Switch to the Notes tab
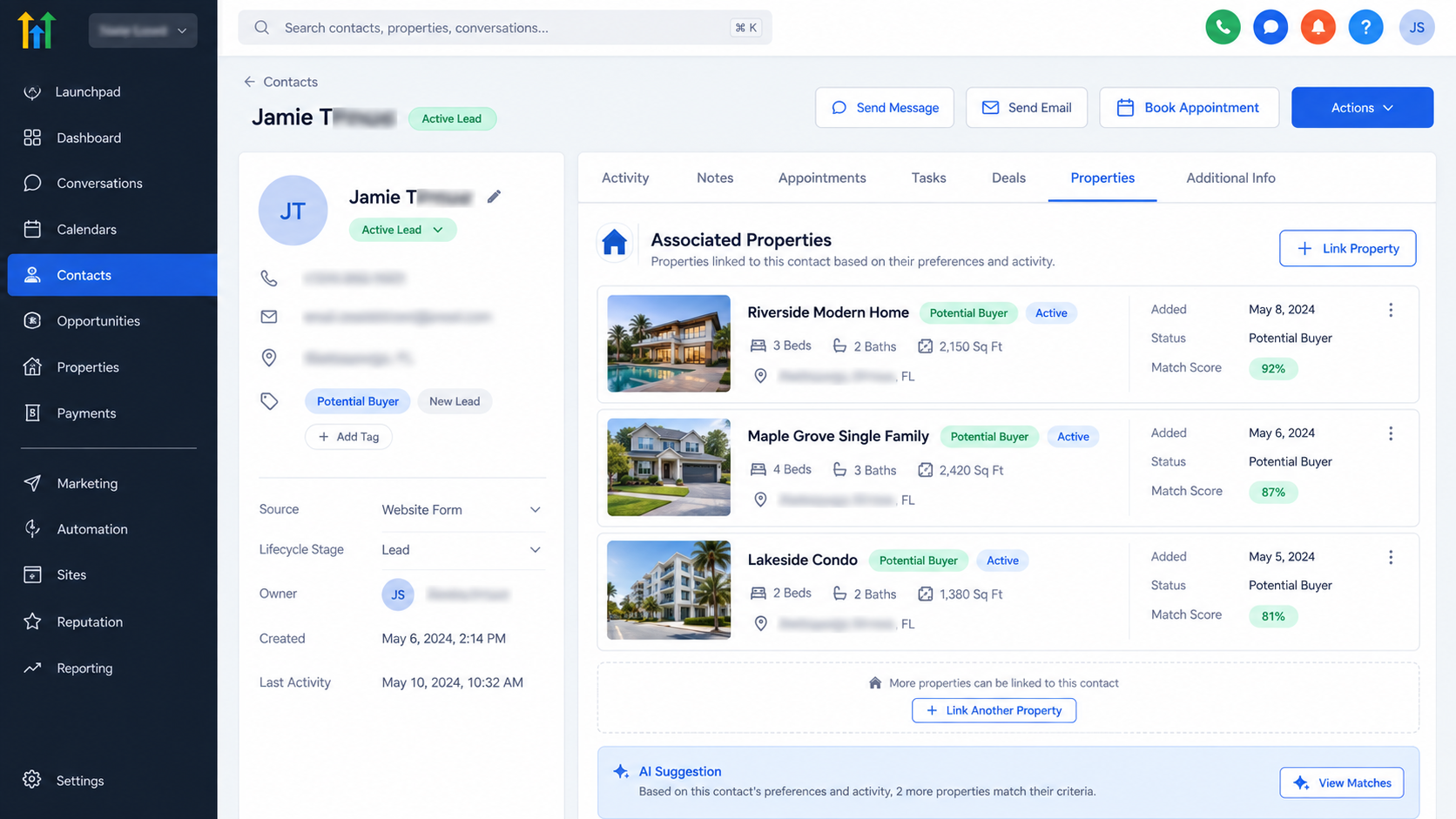Image resolution: width=1456 pixels, height=819 pixels. (x=715, y=178)
